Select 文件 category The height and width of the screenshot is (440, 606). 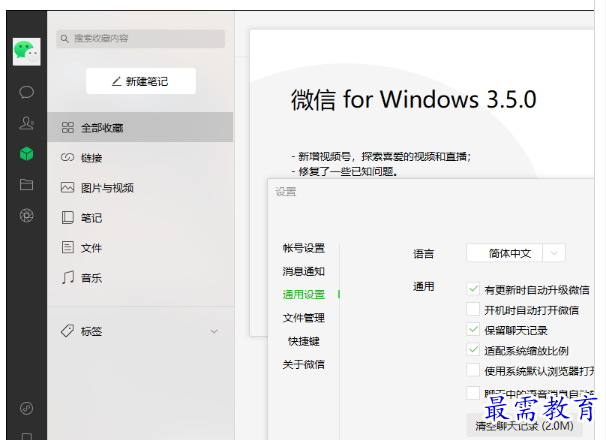click(140, 247)
